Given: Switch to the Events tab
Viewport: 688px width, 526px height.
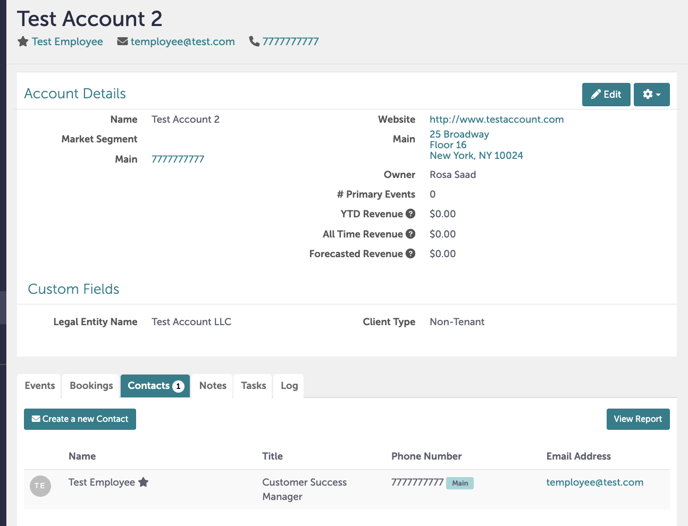Looking at the screenshot, I should (x=40, y=386).
